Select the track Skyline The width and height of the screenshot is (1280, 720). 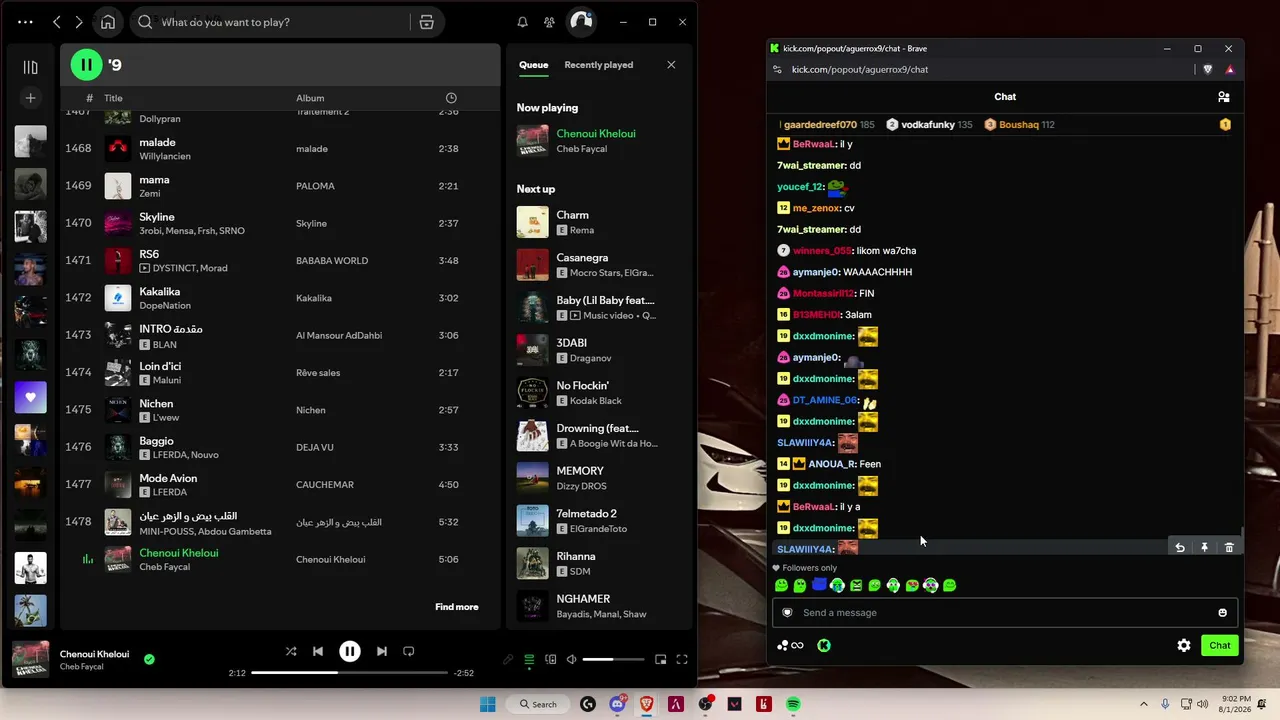pos(280,223)
